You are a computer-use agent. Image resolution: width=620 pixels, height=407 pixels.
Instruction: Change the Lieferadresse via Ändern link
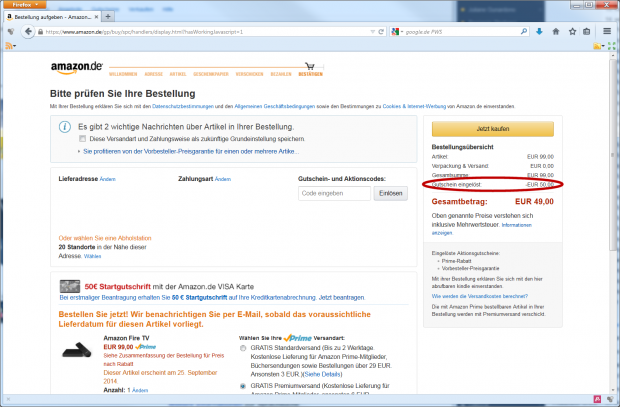pyautogui.click(x=108, y=179)
